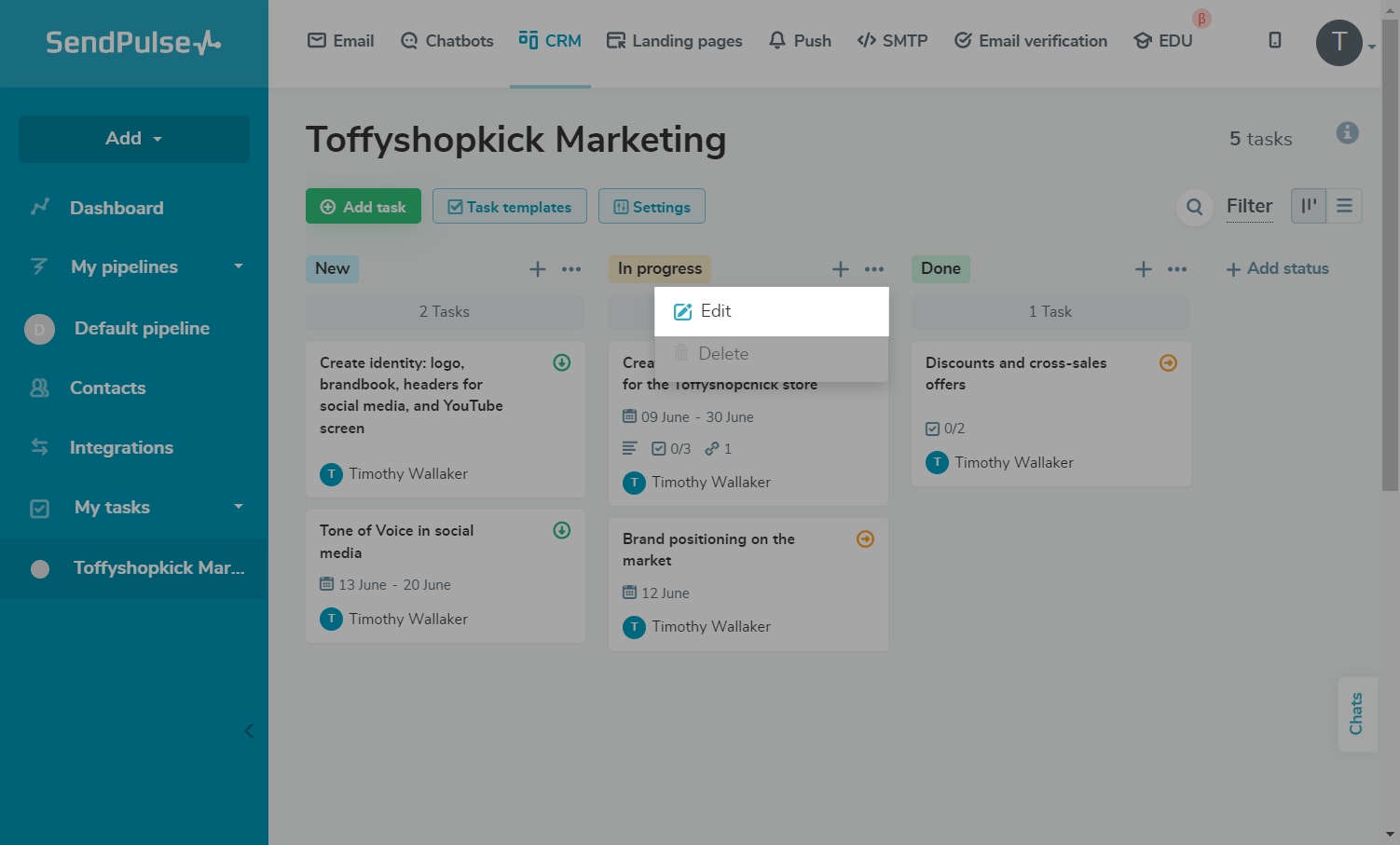Expand the Add dropdown in sidebar
The image size is (1400, 845).
(x=134, y=139)
